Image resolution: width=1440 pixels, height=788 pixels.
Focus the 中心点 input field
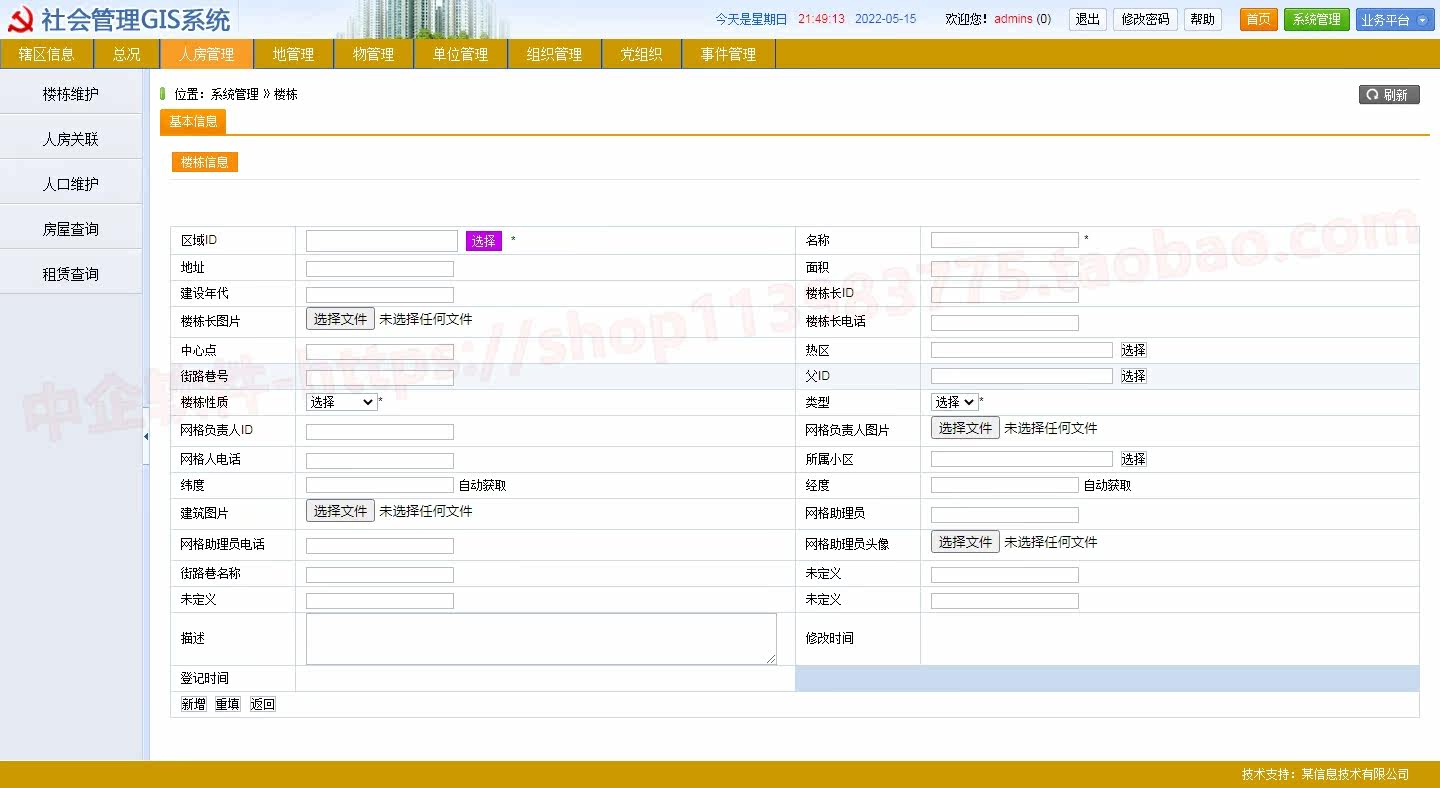click(x=380, y=351)
